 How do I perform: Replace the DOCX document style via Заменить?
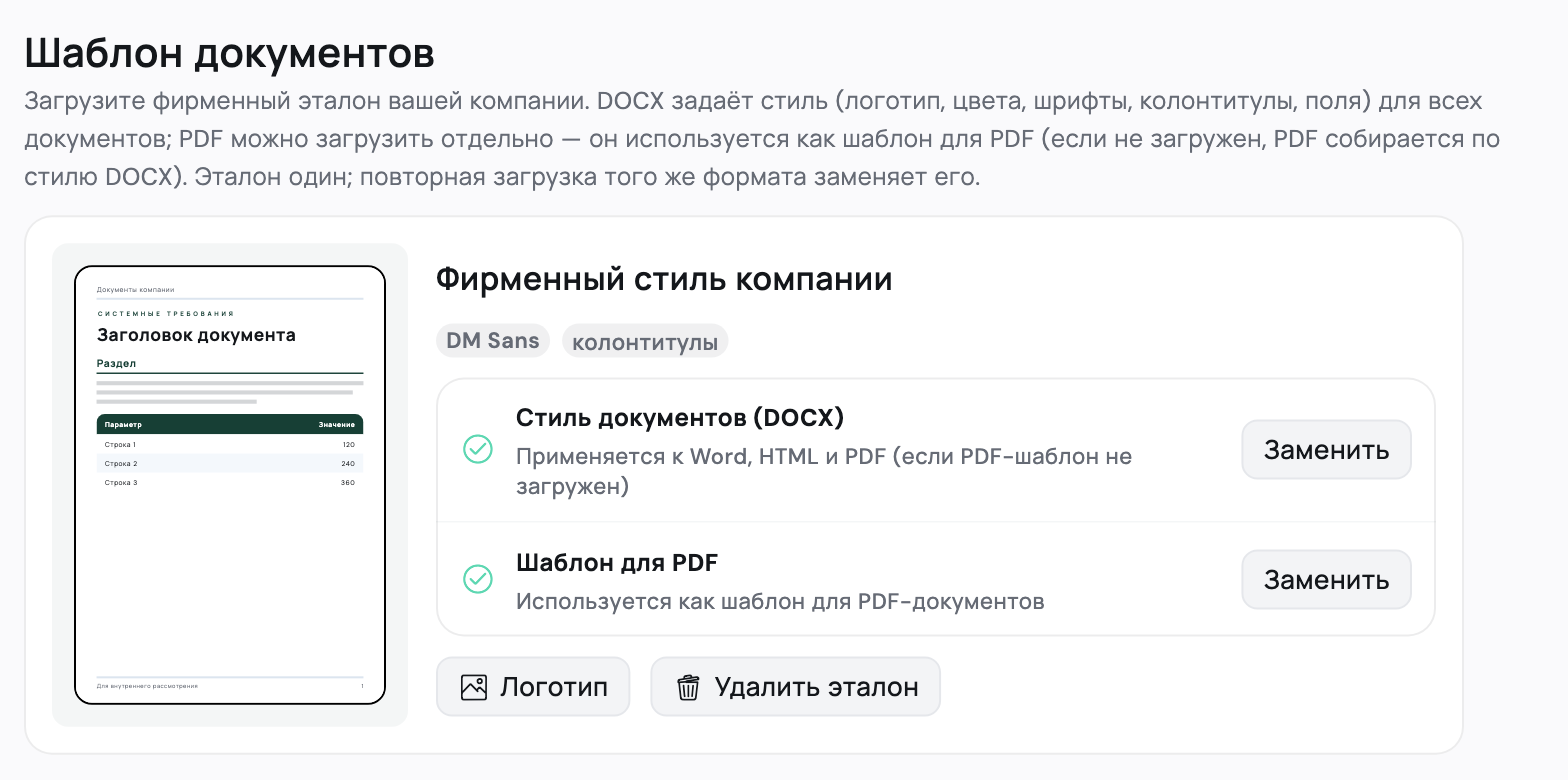click(x=1326, y=450)
